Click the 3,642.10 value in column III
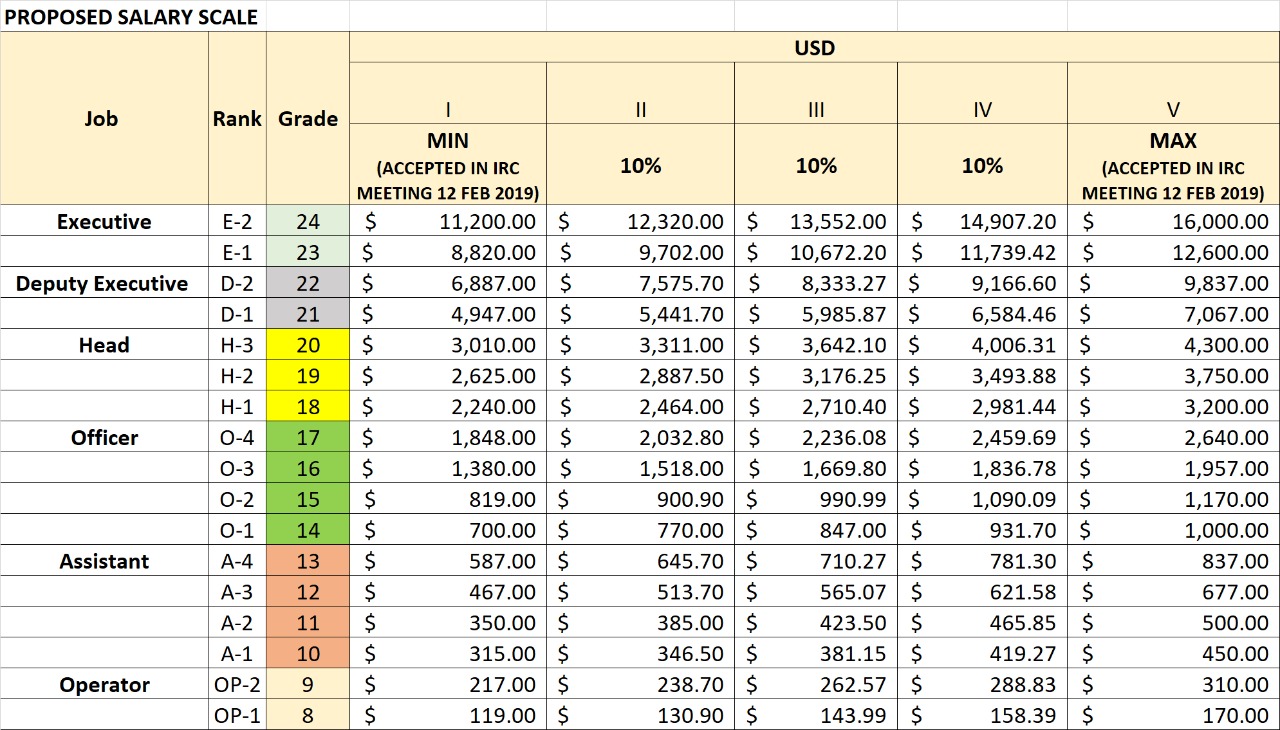The height and width of the screenshot is (730, 1280). tap(816, 346)
